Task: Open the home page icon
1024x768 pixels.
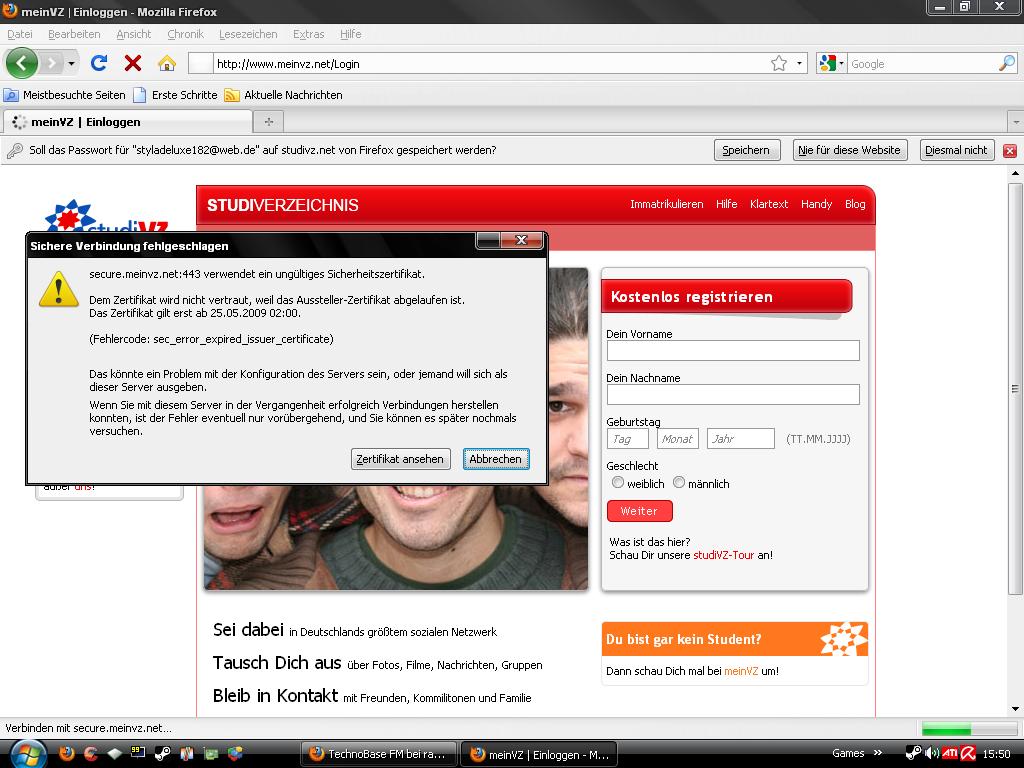Action: 167,63
